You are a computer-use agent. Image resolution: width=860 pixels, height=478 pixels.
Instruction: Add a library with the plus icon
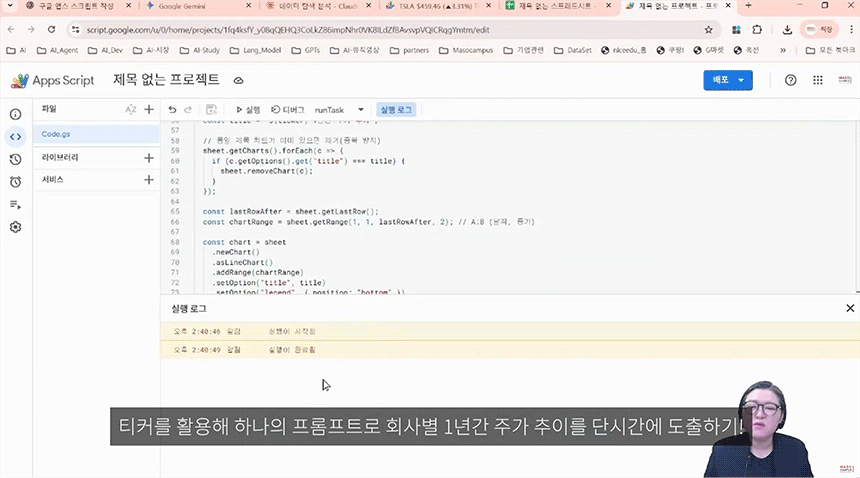(x=149, y=158)
